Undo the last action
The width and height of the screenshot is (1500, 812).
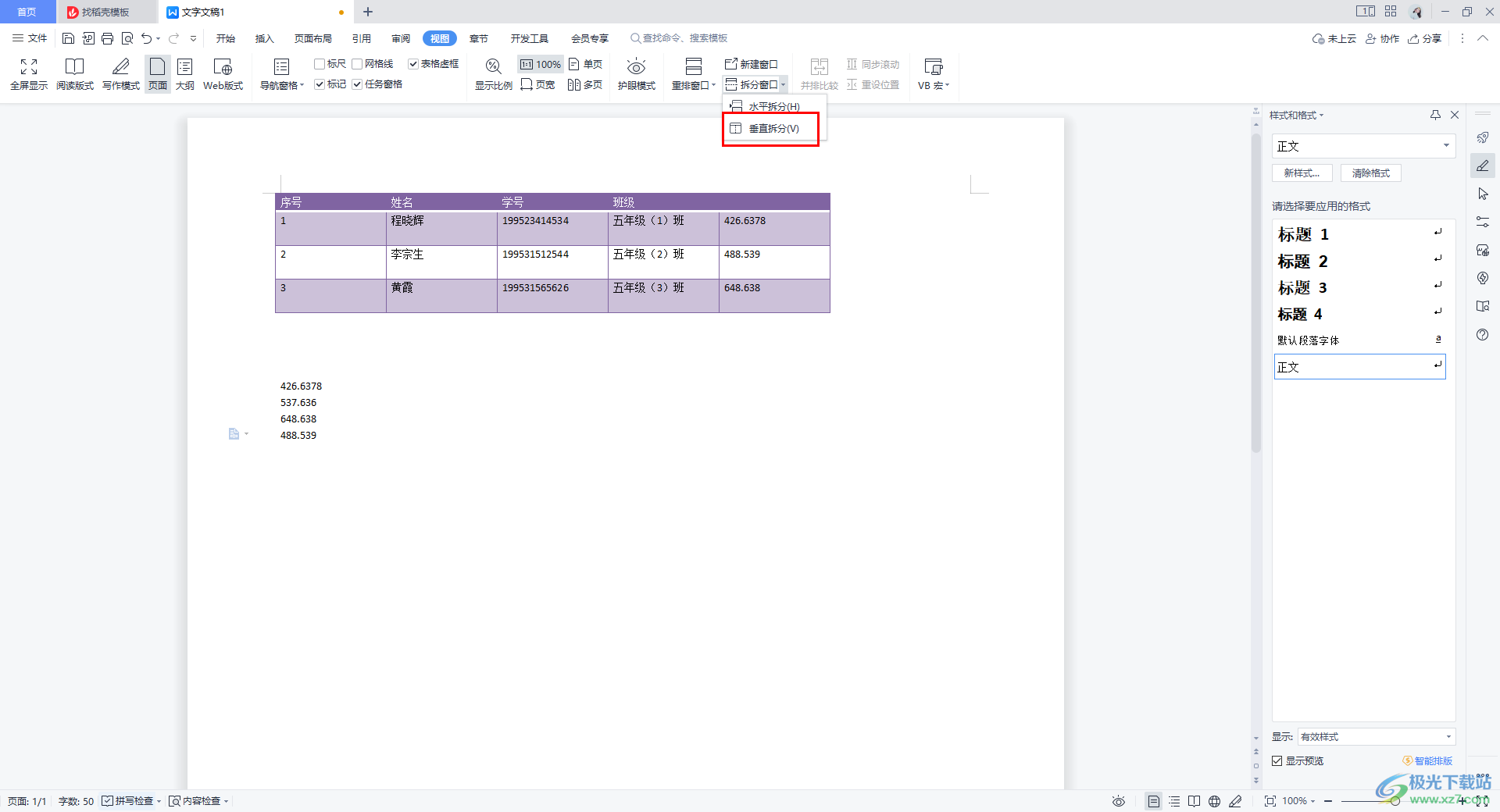[147, 38]
